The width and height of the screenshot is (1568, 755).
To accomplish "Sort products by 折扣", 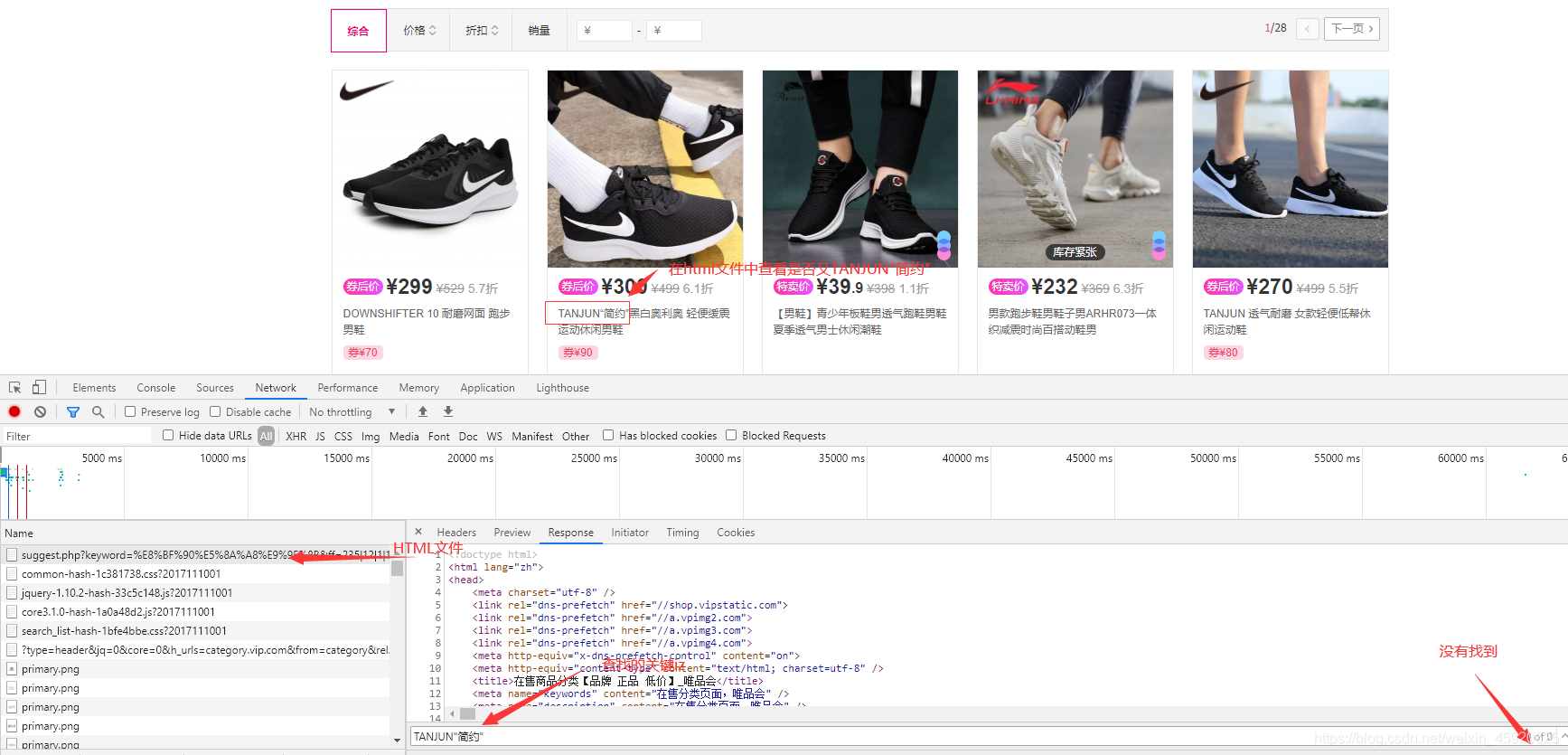I will (482, 30).
